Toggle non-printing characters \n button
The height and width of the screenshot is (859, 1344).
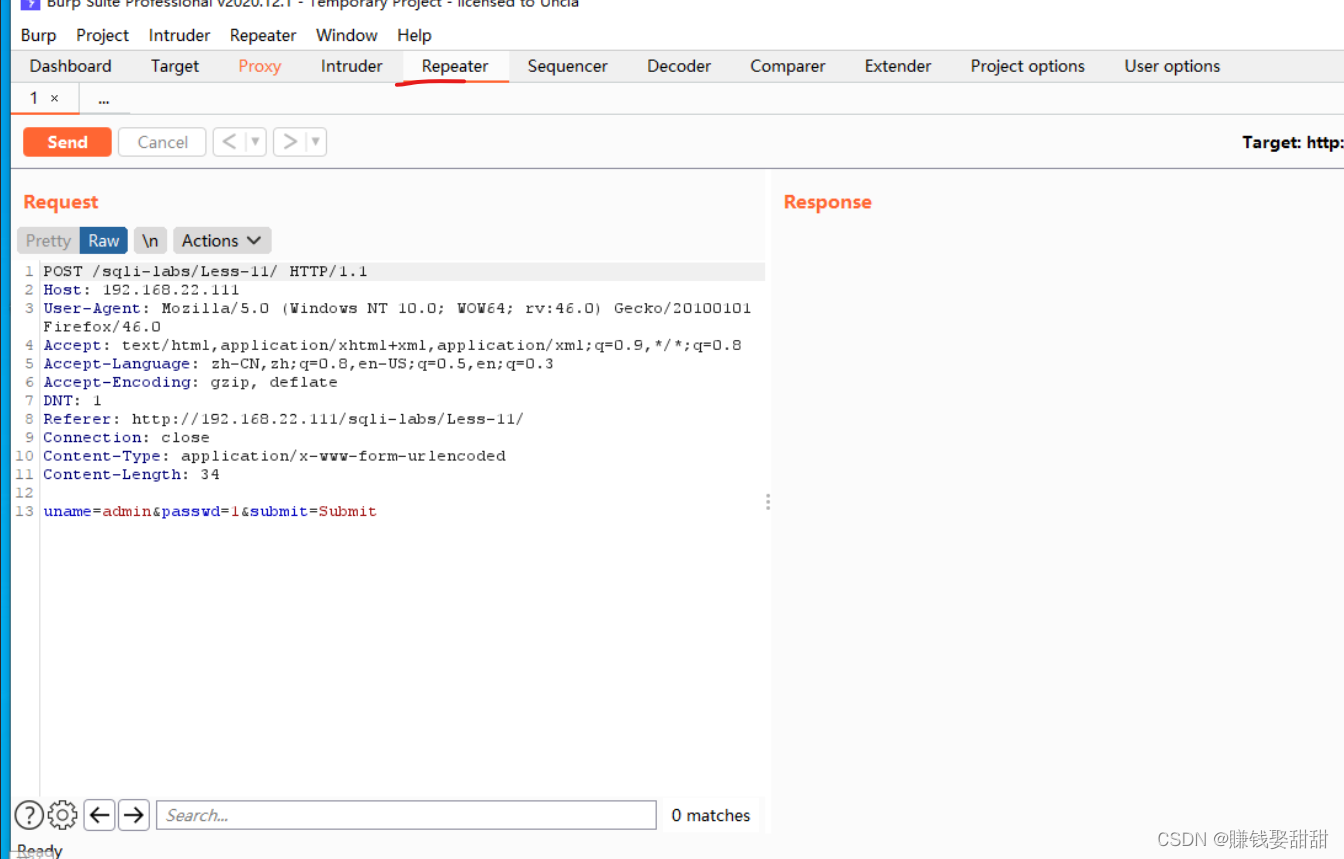pos(150,240)
